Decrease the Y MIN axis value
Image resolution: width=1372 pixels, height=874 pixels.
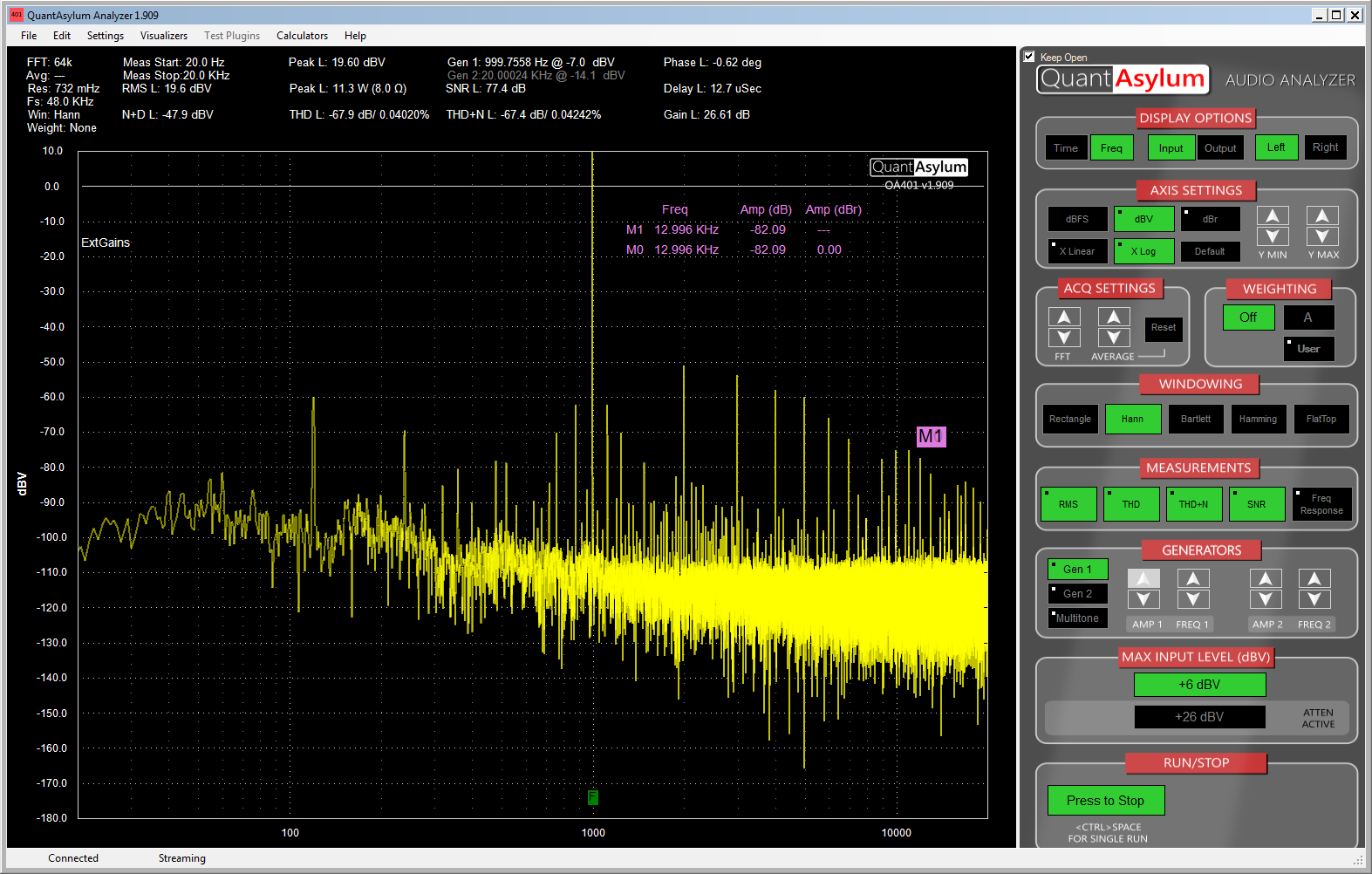pyautogui.click(x=1273, y=236)
